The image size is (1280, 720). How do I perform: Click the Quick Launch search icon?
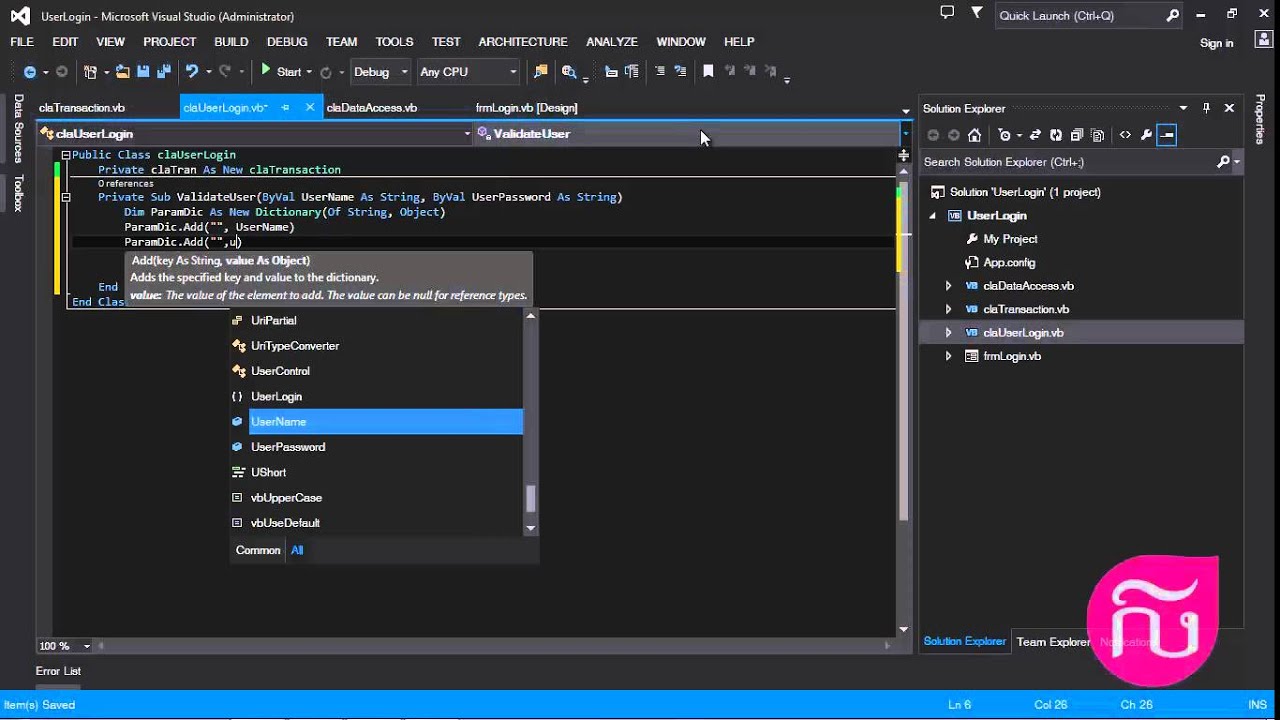(1173, 16)
